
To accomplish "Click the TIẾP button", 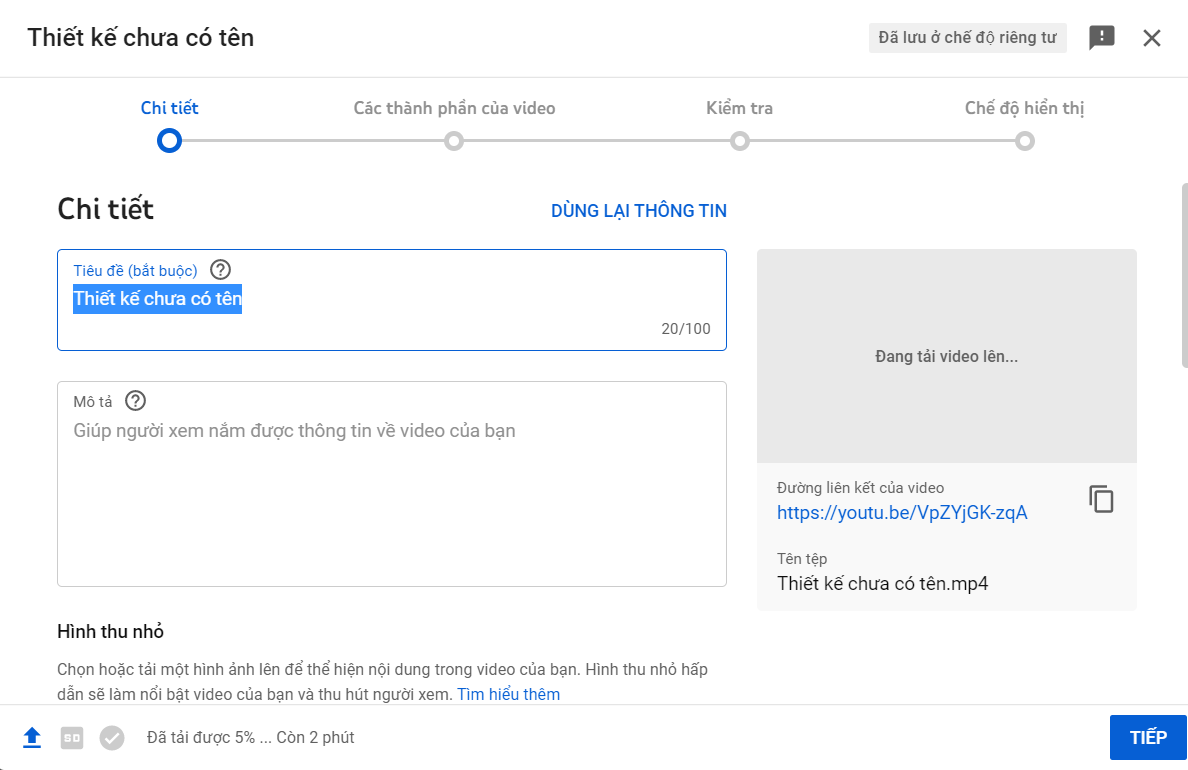I will [1148, 738].
